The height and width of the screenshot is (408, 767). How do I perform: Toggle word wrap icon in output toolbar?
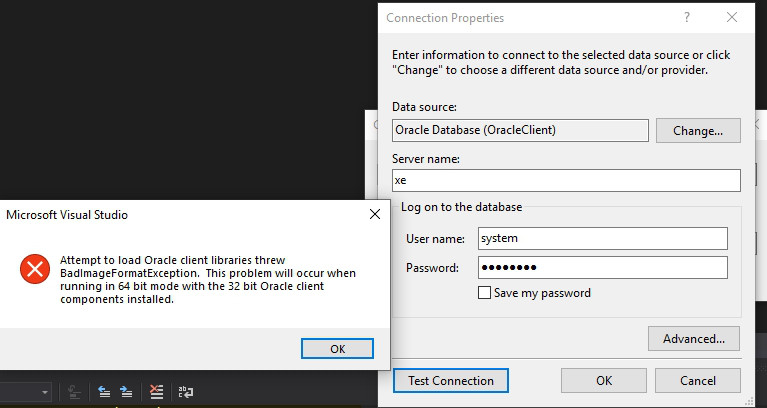coord(186,392)
